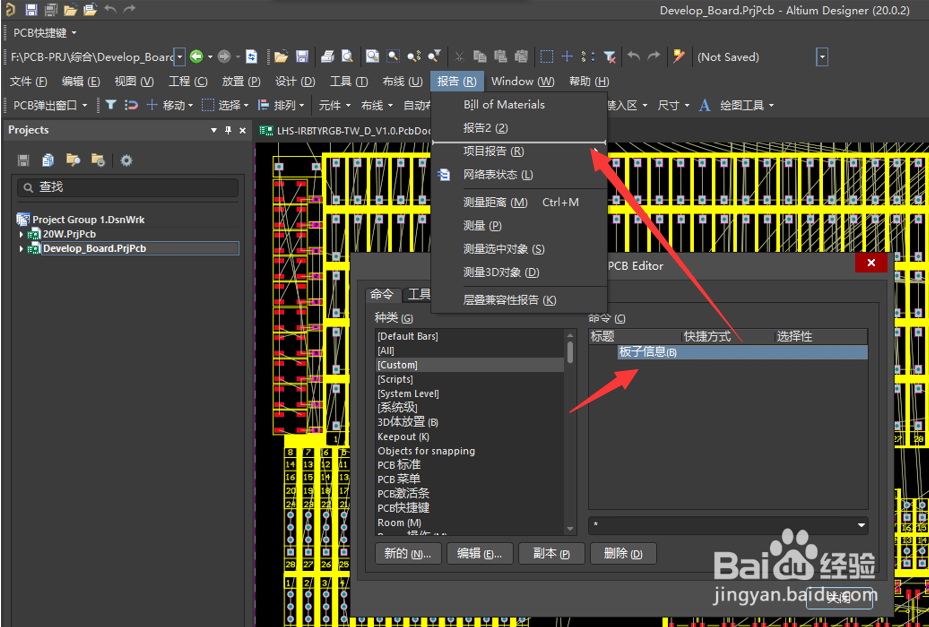The height and width of the screenshot is (627, 929).
Task: Select Bill of Materials from the 报告 menu
Action: (x=504, y=104)
